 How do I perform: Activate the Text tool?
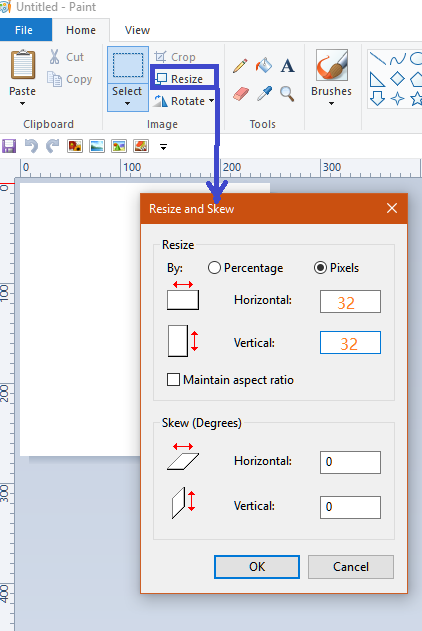click(x=287, y=66)
